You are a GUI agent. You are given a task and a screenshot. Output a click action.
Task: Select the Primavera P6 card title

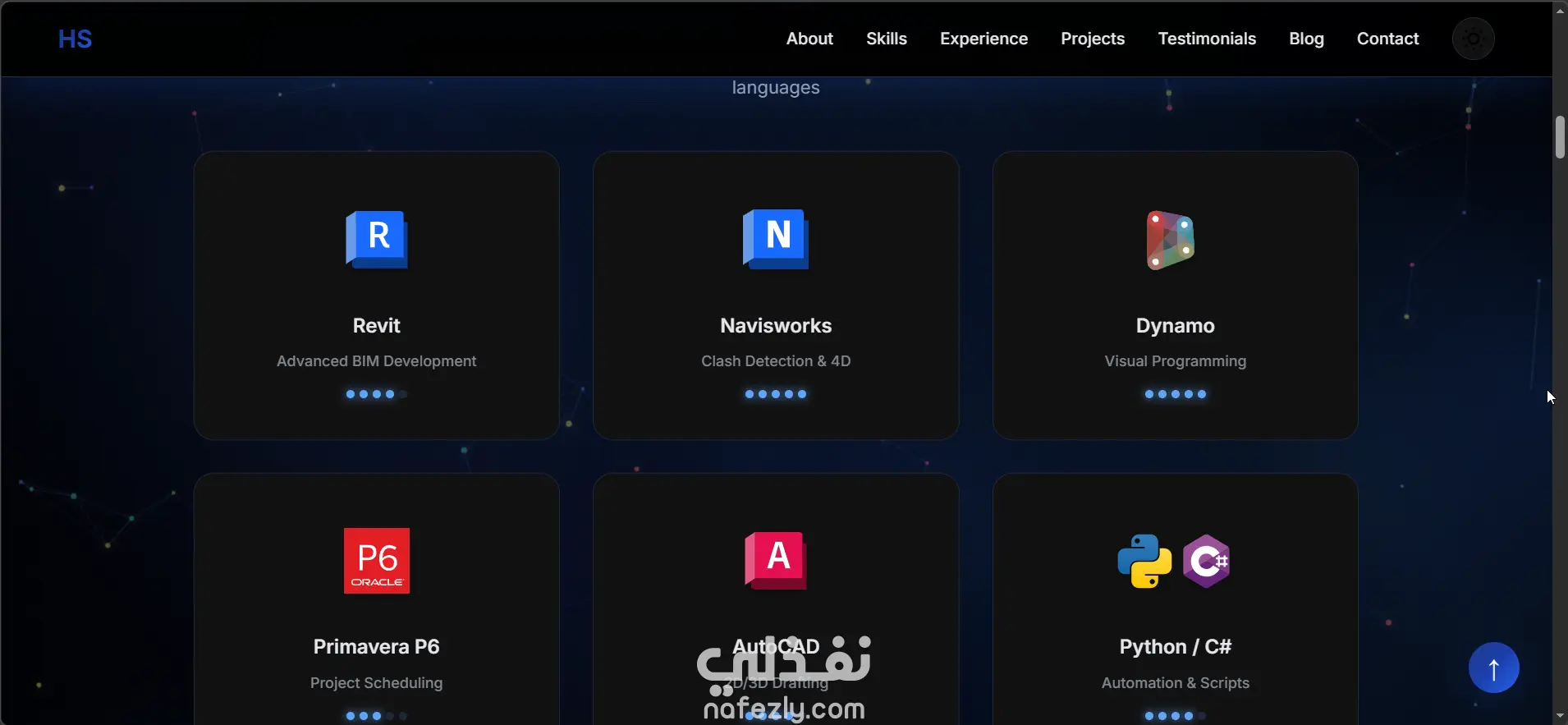click(x=377, y=647)
